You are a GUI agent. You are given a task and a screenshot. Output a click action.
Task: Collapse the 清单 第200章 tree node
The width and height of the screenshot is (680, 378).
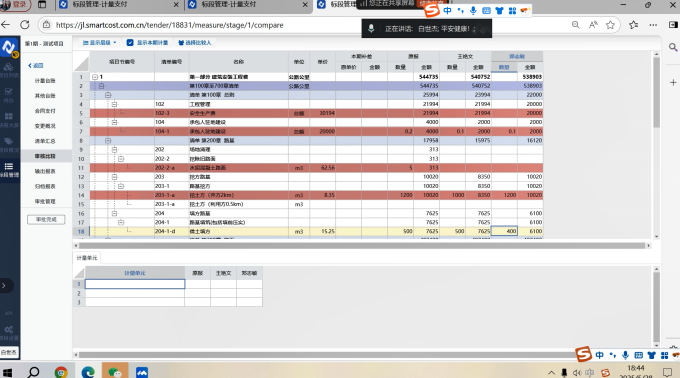tap(108, 140)
